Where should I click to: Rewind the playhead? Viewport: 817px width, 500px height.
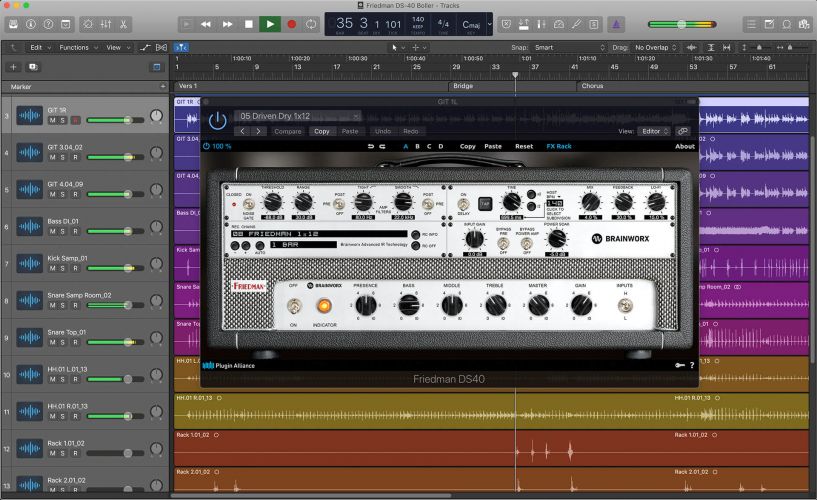click(x=206, y=24)
